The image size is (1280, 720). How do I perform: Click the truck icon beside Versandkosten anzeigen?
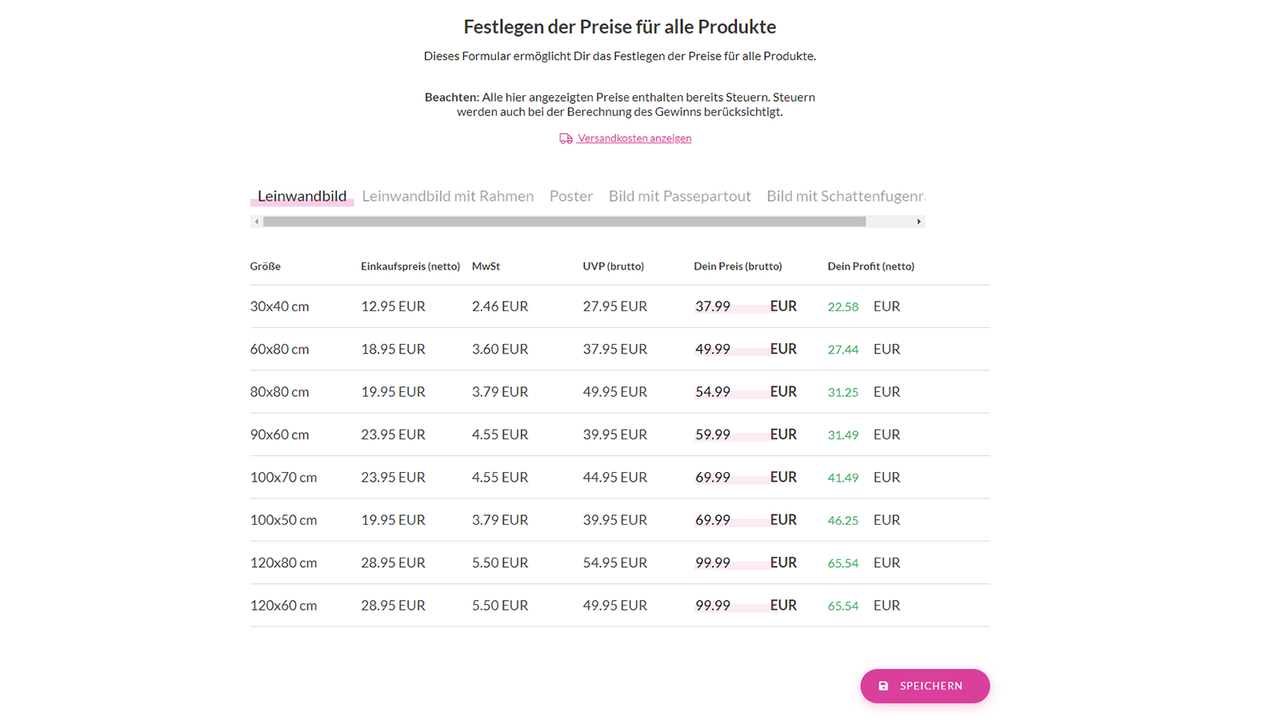point(566,138)
